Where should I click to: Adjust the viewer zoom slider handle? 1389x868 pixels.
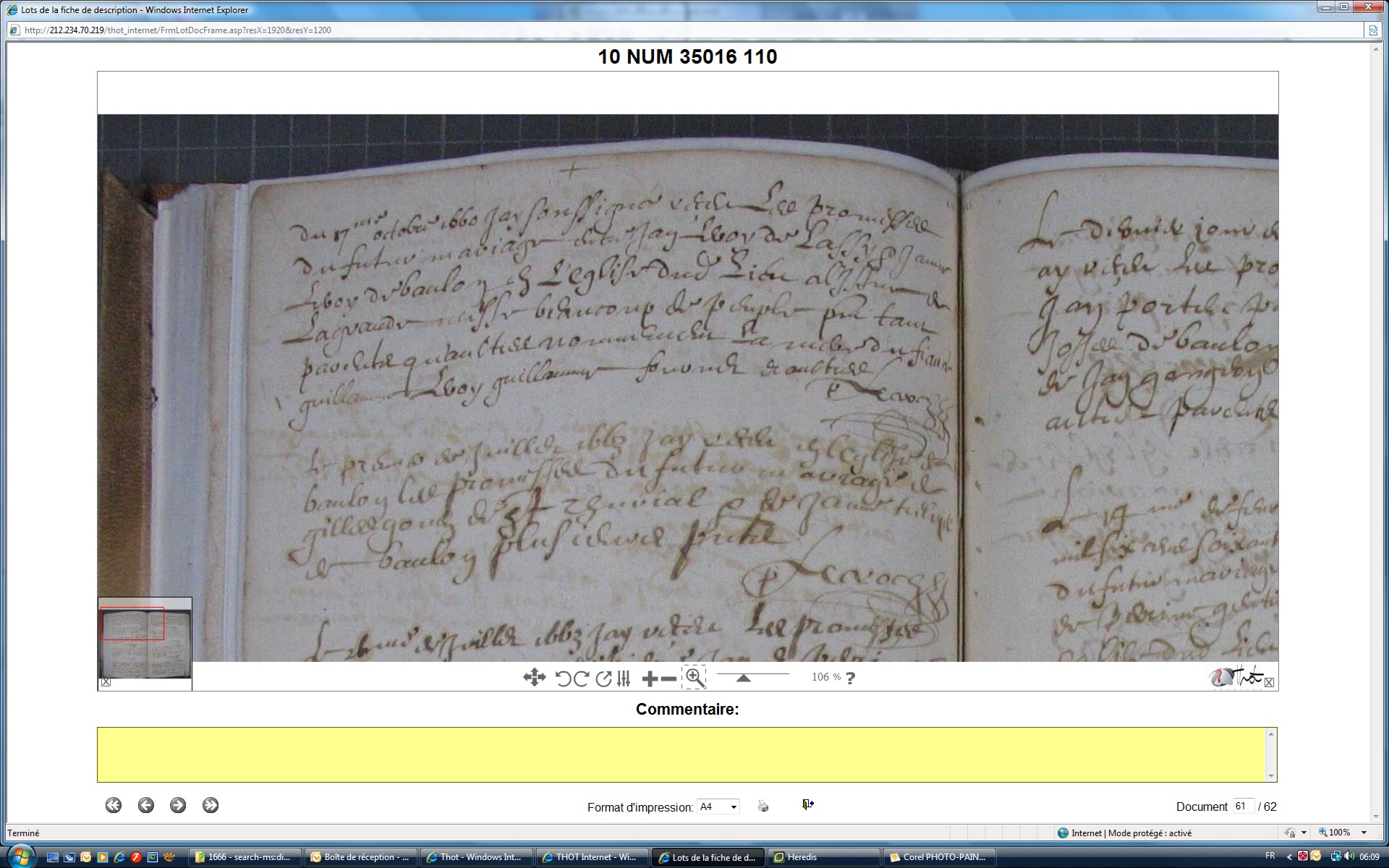(743, 678)
